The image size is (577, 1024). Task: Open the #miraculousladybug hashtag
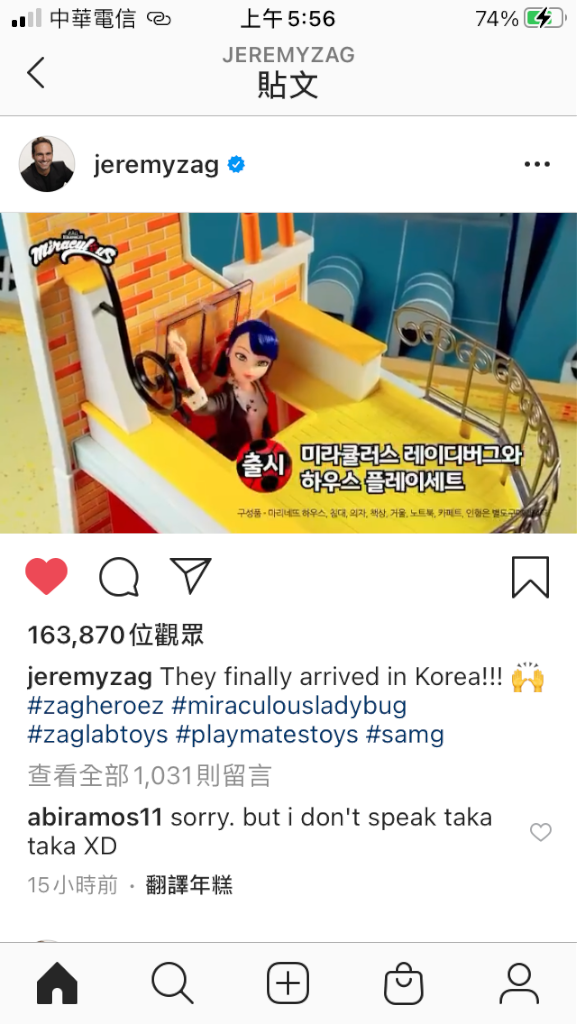289,705
